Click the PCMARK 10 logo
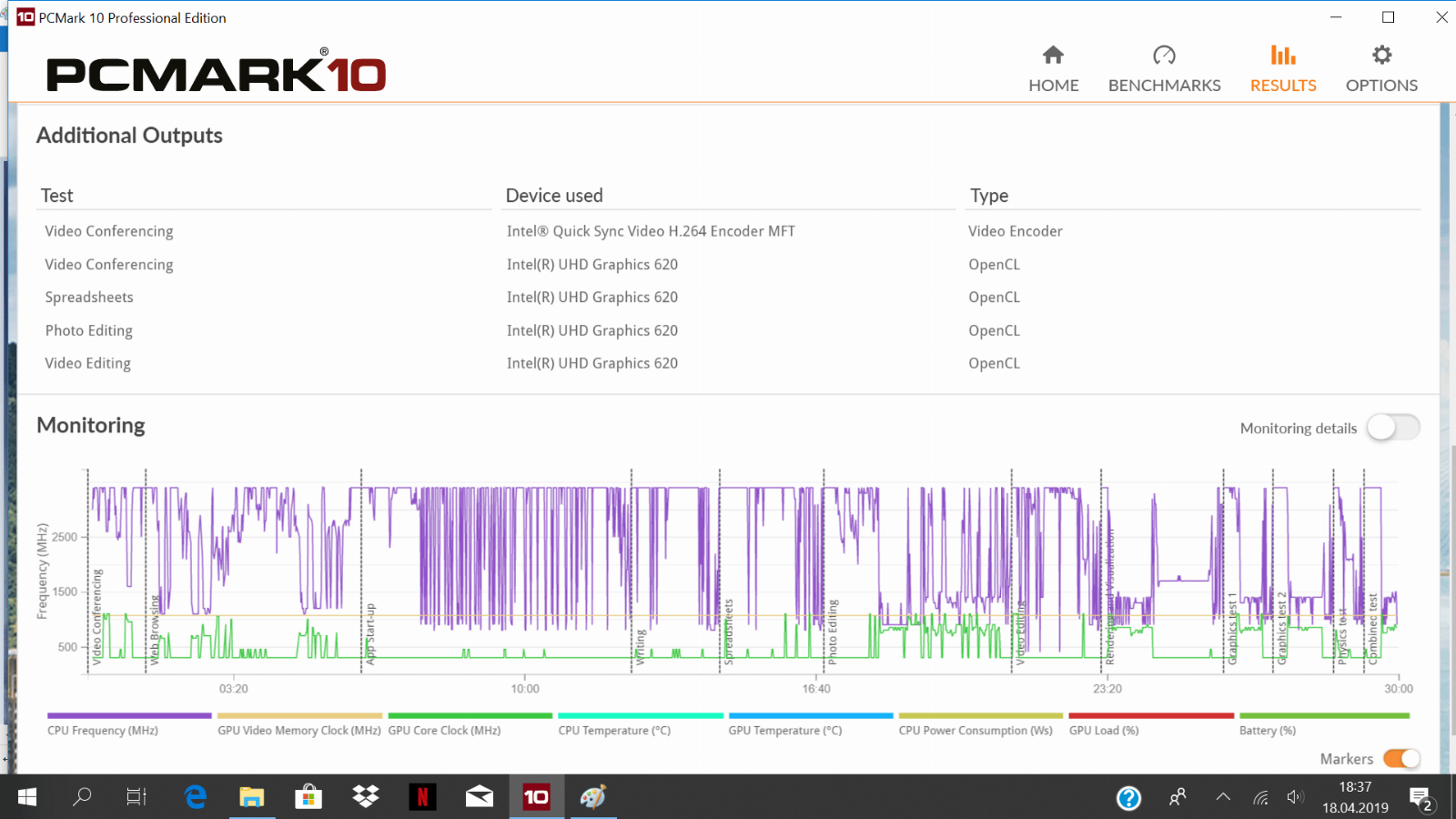This screenshot has width=1456, height=819. [216, 71]
